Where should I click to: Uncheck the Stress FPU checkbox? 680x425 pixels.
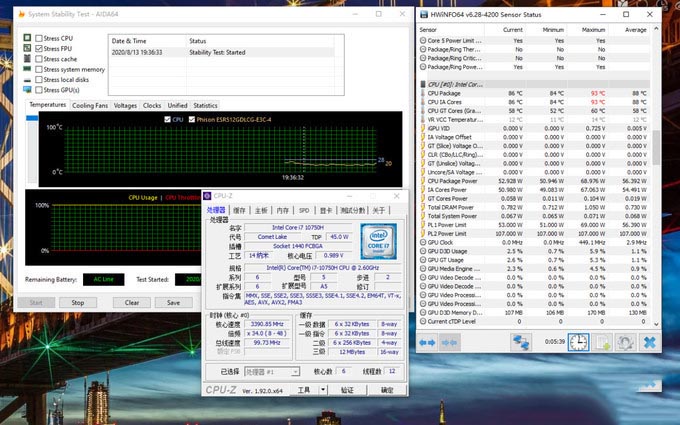coord(39,49)
